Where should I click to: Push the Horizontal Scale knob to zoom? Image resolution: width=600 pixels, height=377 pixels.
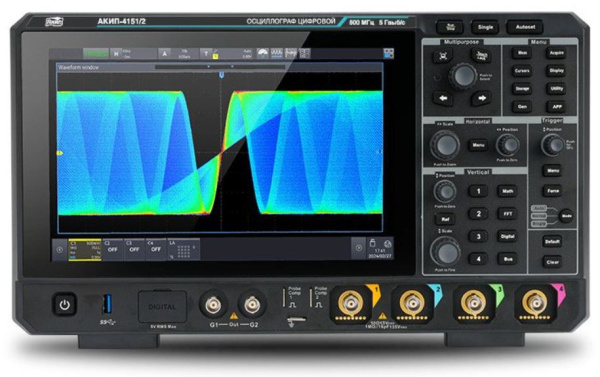(446, 145)
